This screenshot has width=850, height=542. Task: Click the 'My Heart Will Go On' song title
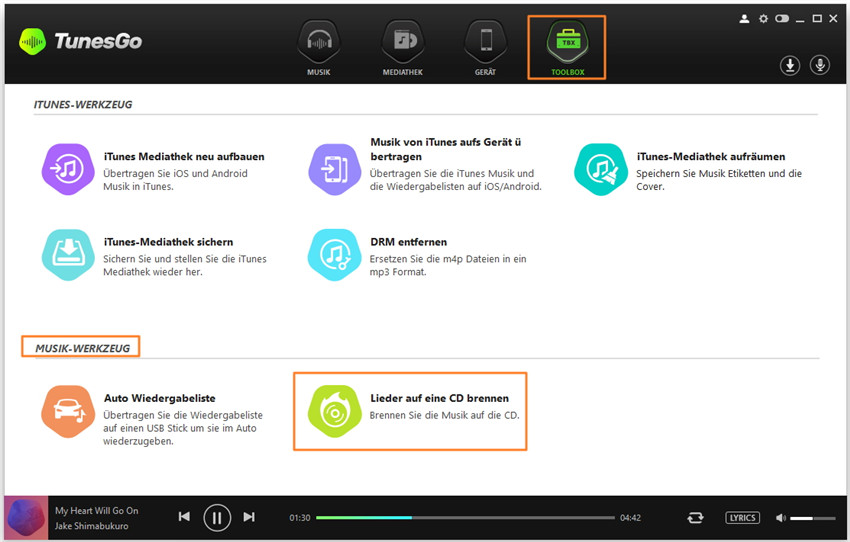coord(96,511)
